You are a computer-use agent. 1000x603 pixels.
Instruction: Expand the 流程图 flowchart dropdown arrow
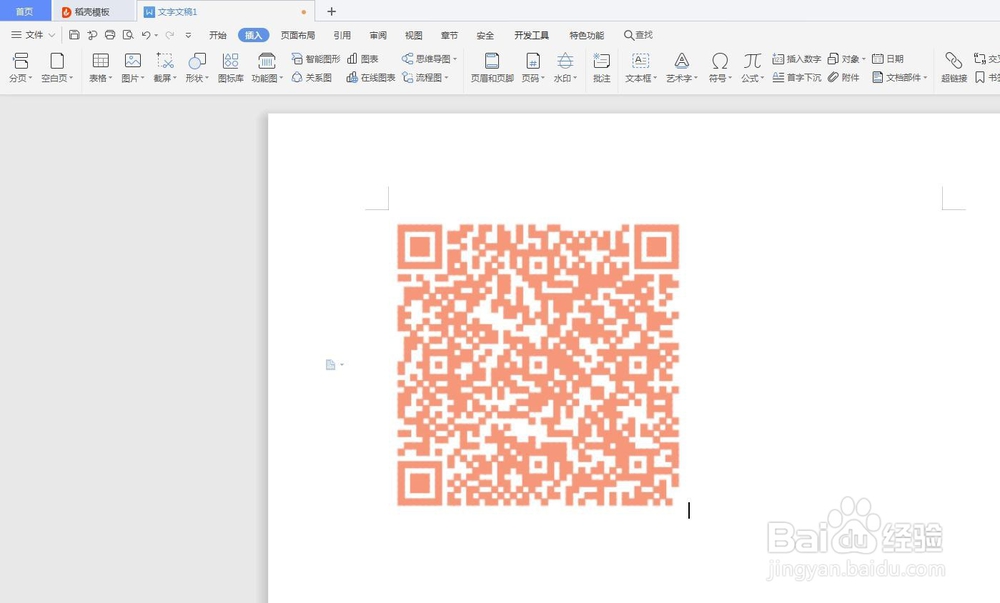point(446,78)
